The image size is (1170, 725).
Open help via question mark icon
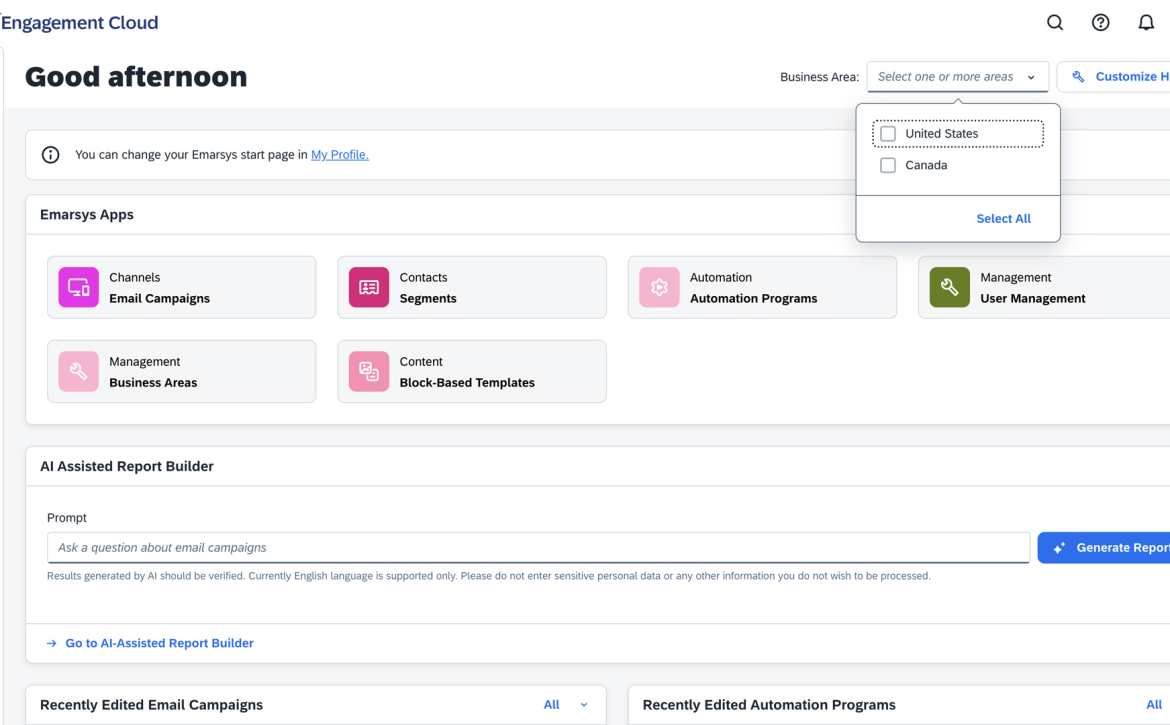click(1100, 23)
